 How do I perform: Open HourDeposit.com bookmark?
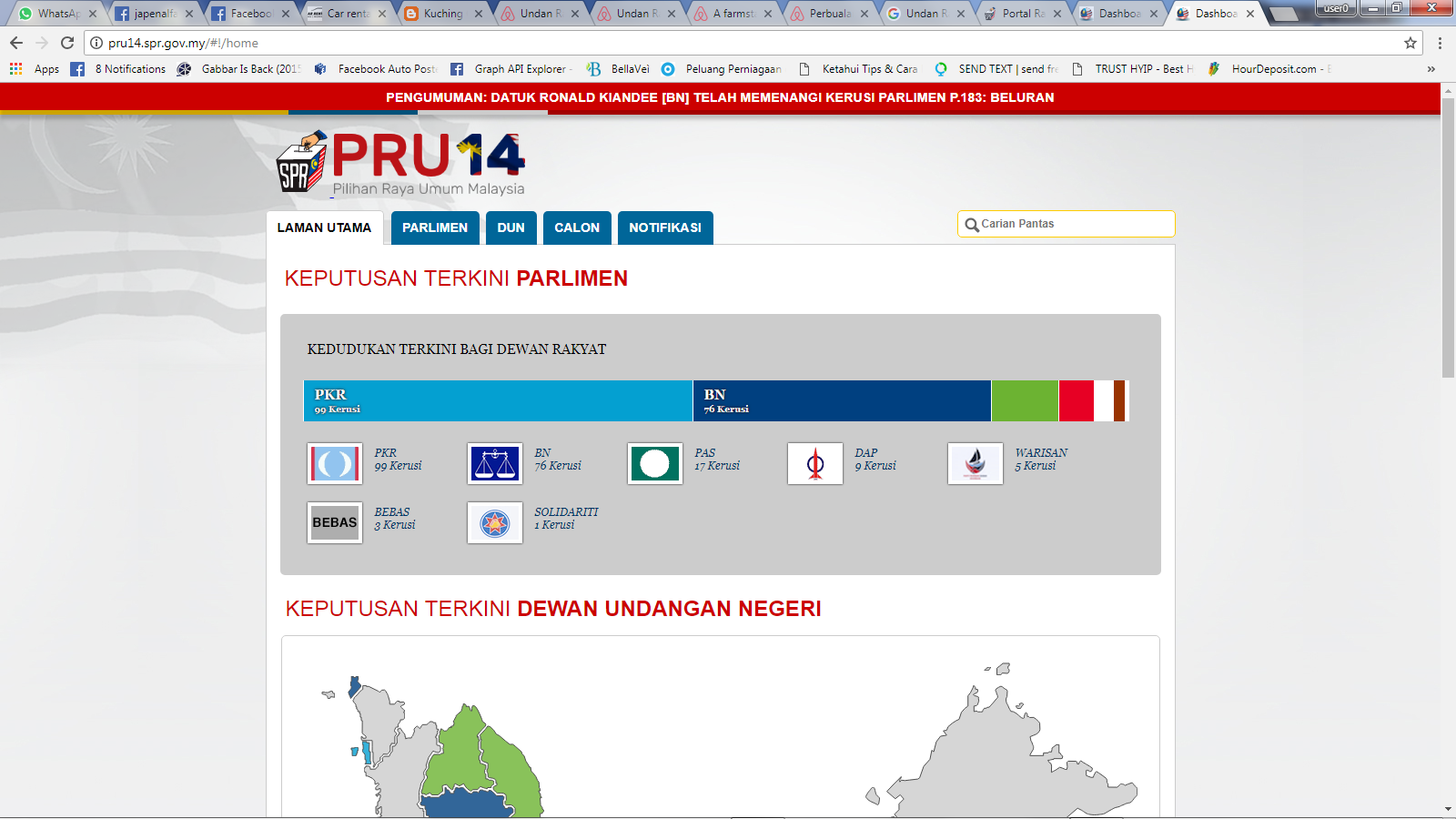click(1269, 69)
